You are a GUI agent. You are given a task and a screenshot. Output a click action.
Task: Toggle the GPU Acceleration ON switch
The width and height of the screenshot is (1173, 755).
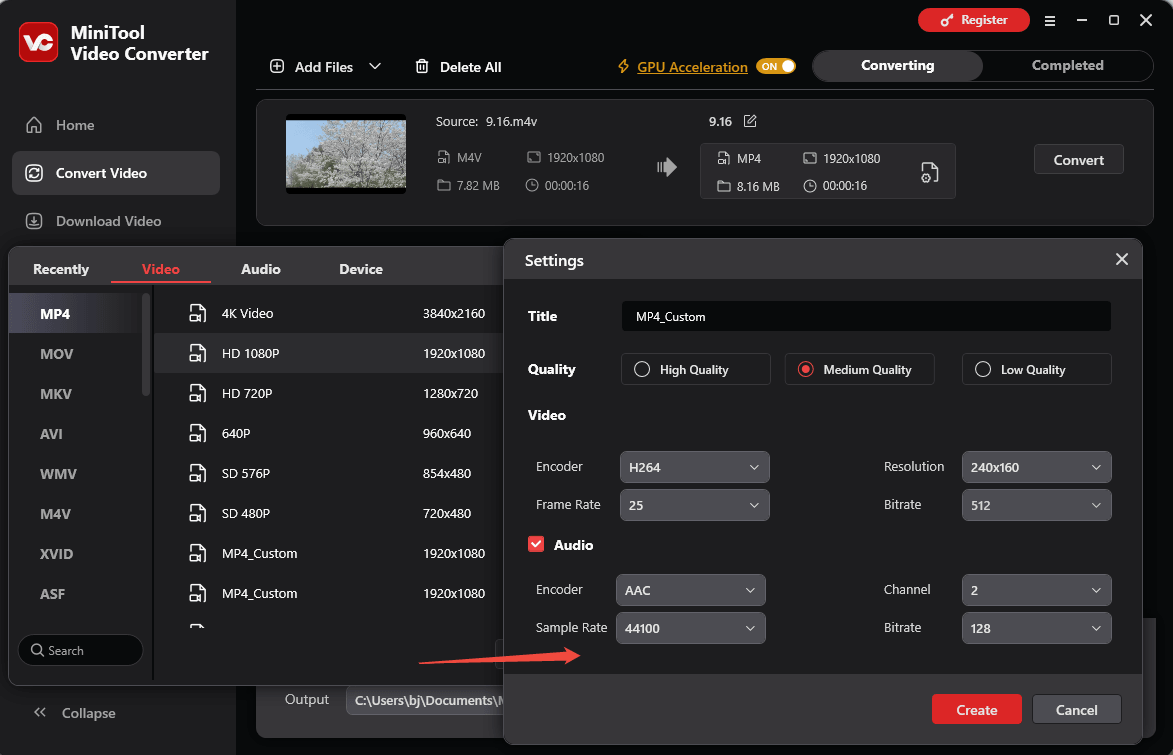pyautogui.click(x=776, y=67)
